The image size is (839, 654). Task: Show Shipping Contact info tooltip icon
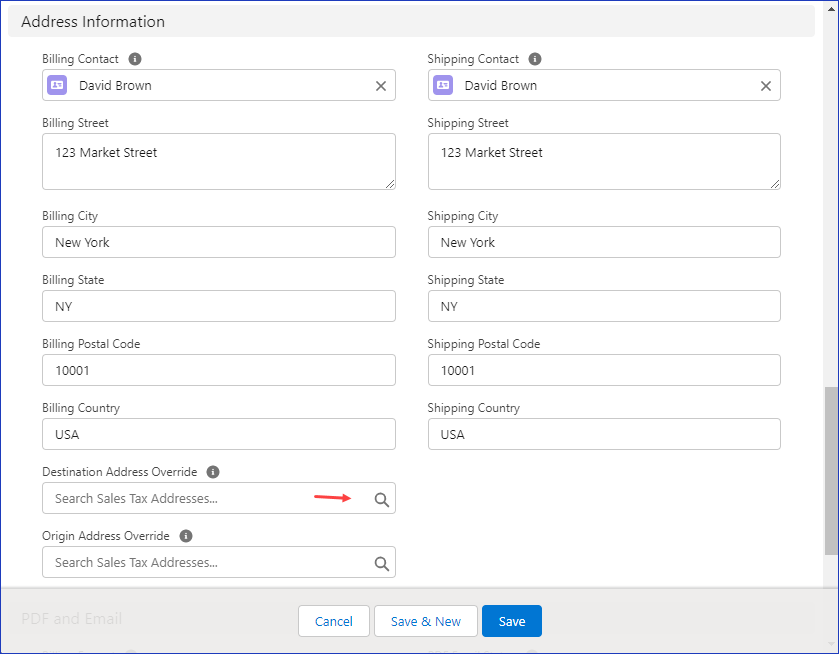pyautogui.click(x=535, y=59)
